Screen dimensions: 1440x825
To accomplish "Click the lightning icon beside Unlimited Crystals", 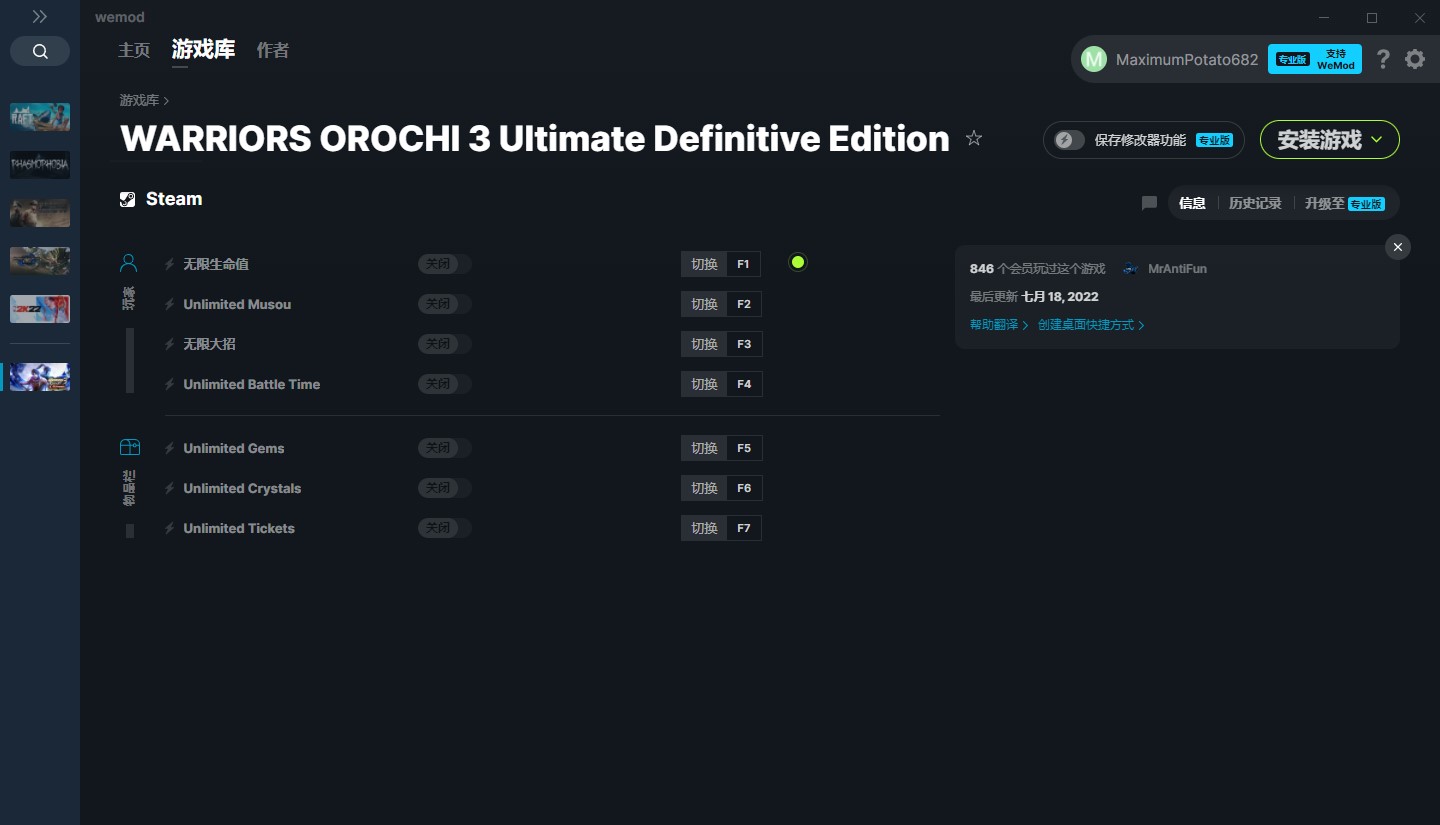I will click(x=170, y=488).
